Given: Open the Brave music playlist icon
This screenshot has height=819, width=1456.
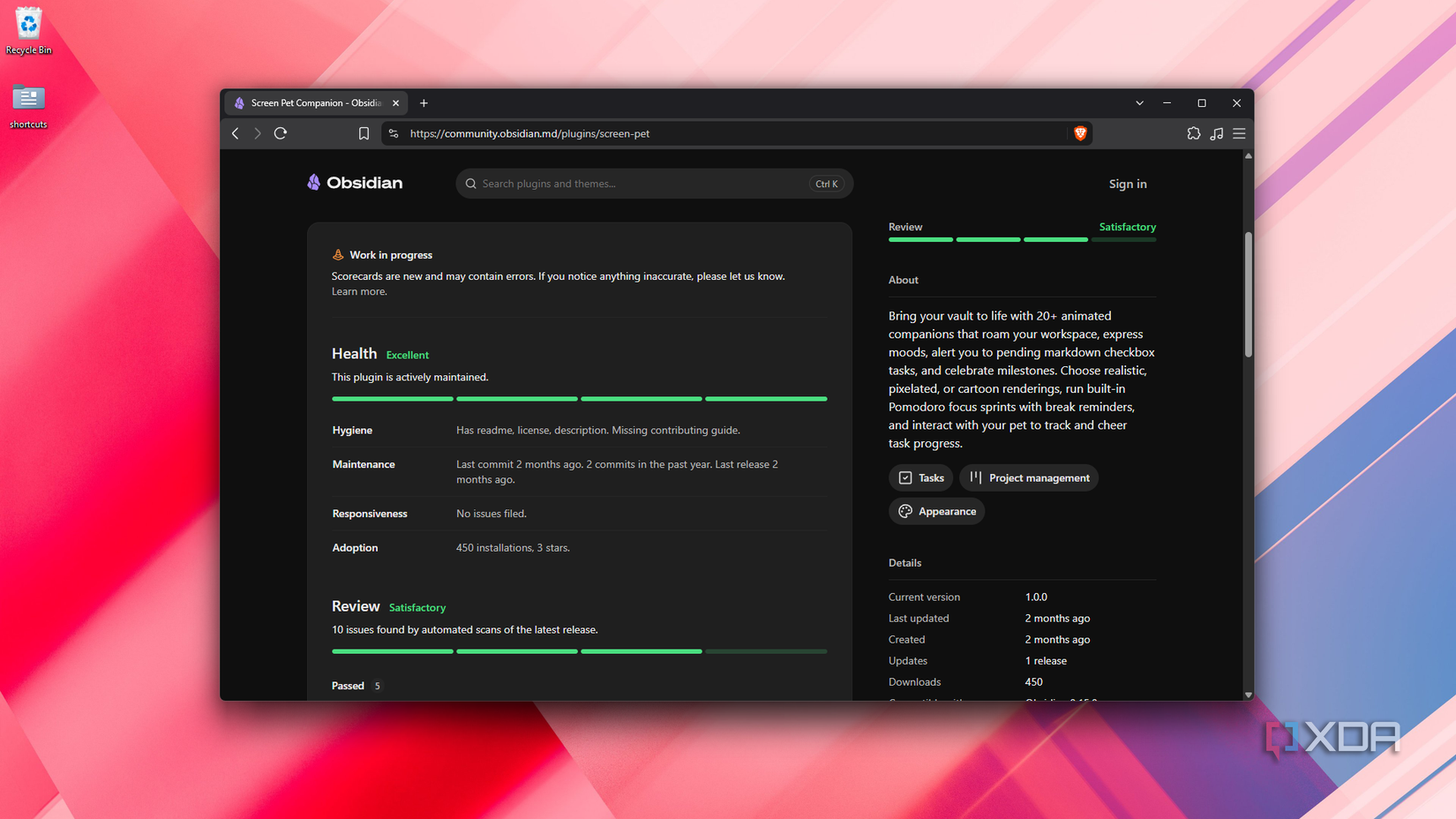Looking at the screenshot, I should coord(1217,133).
